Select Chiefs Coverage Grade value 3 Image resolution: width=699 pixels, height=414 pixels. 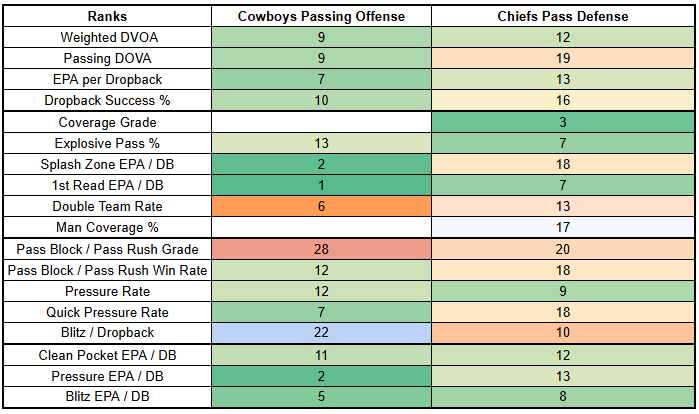coord(563,122)
